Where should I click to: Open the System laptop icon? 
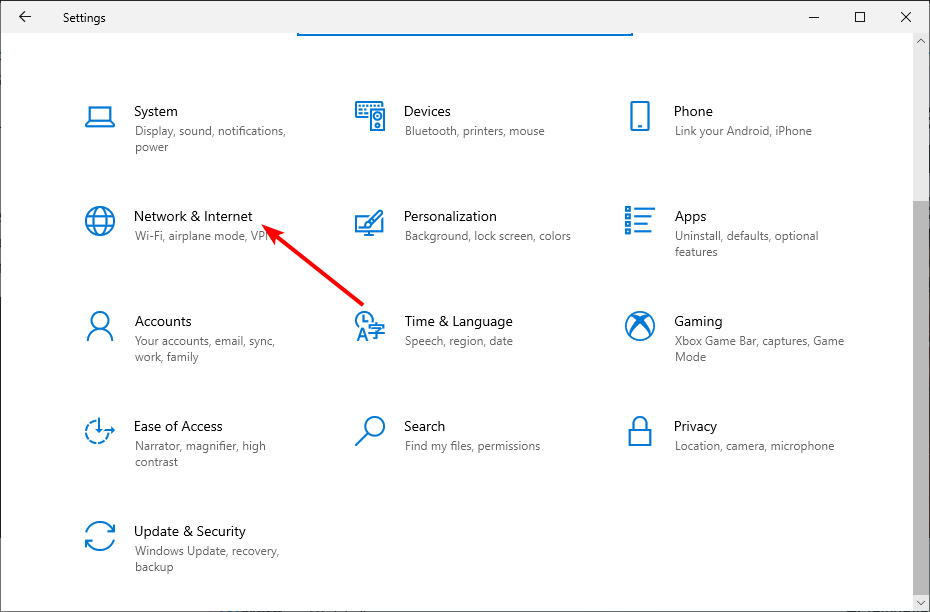(x=100, y=117)
